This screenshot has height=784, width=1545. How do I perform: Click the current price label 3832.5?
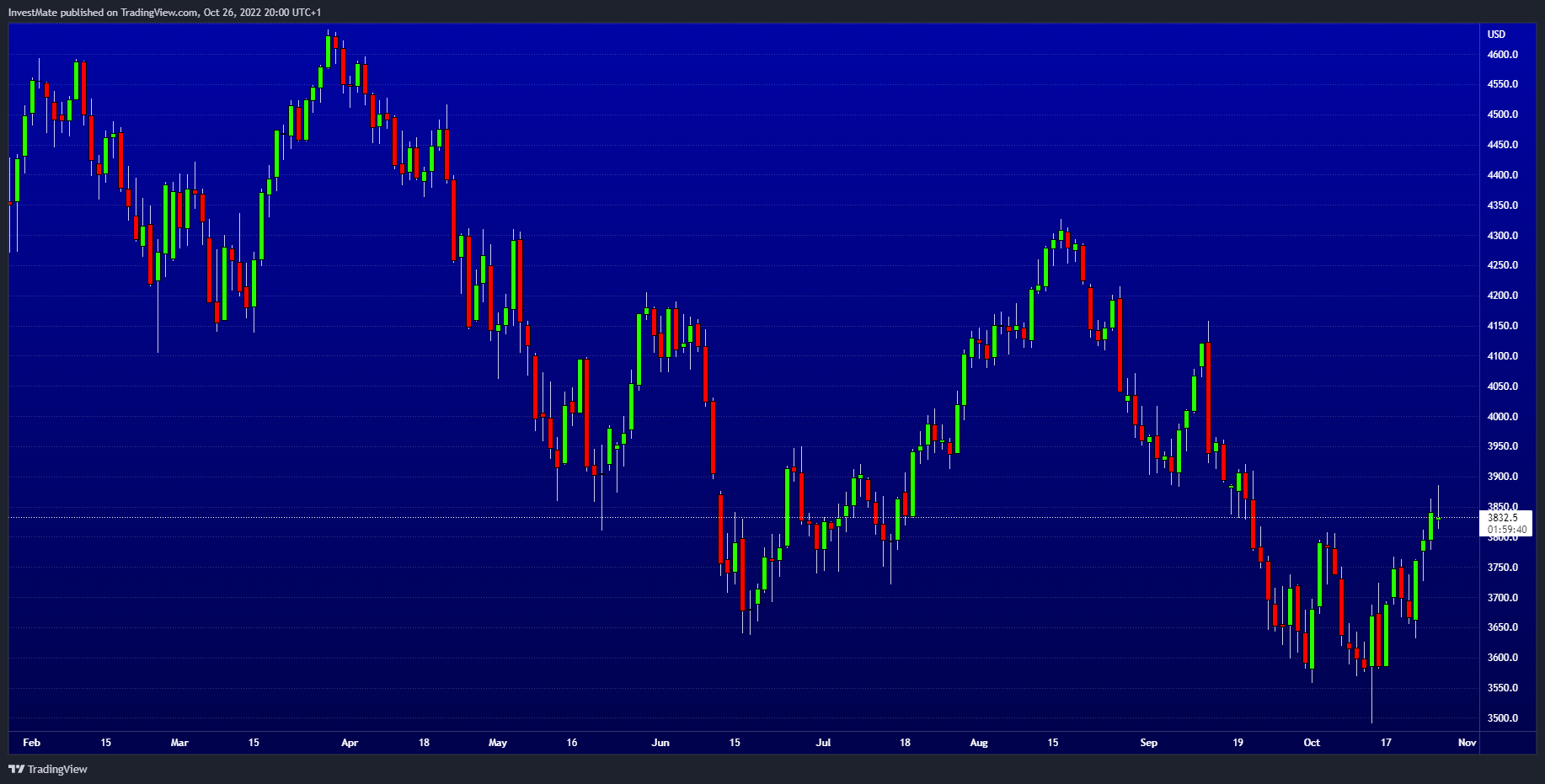click(1503, 518)
